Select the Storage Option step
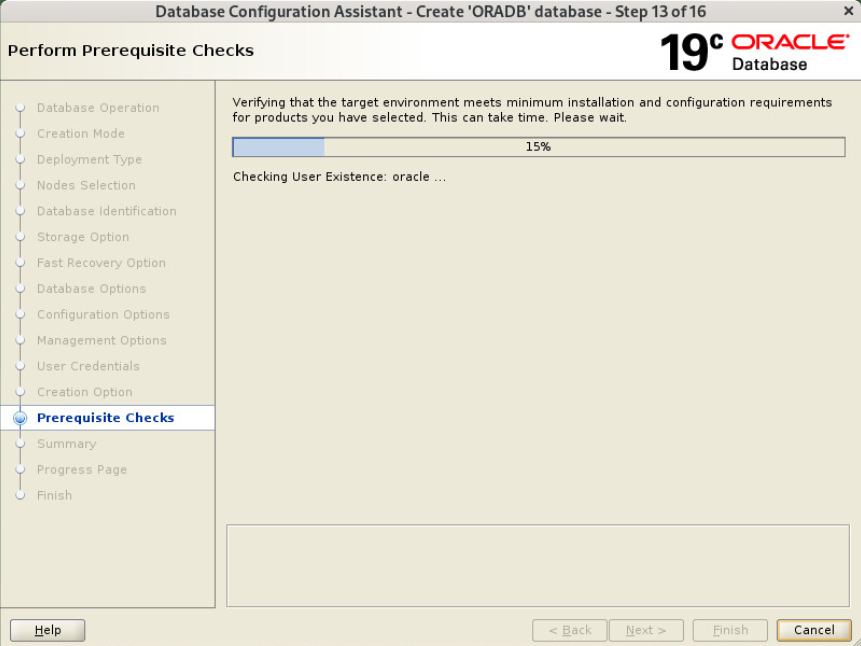This screenshot has height=646, width=861. (83, 237)
